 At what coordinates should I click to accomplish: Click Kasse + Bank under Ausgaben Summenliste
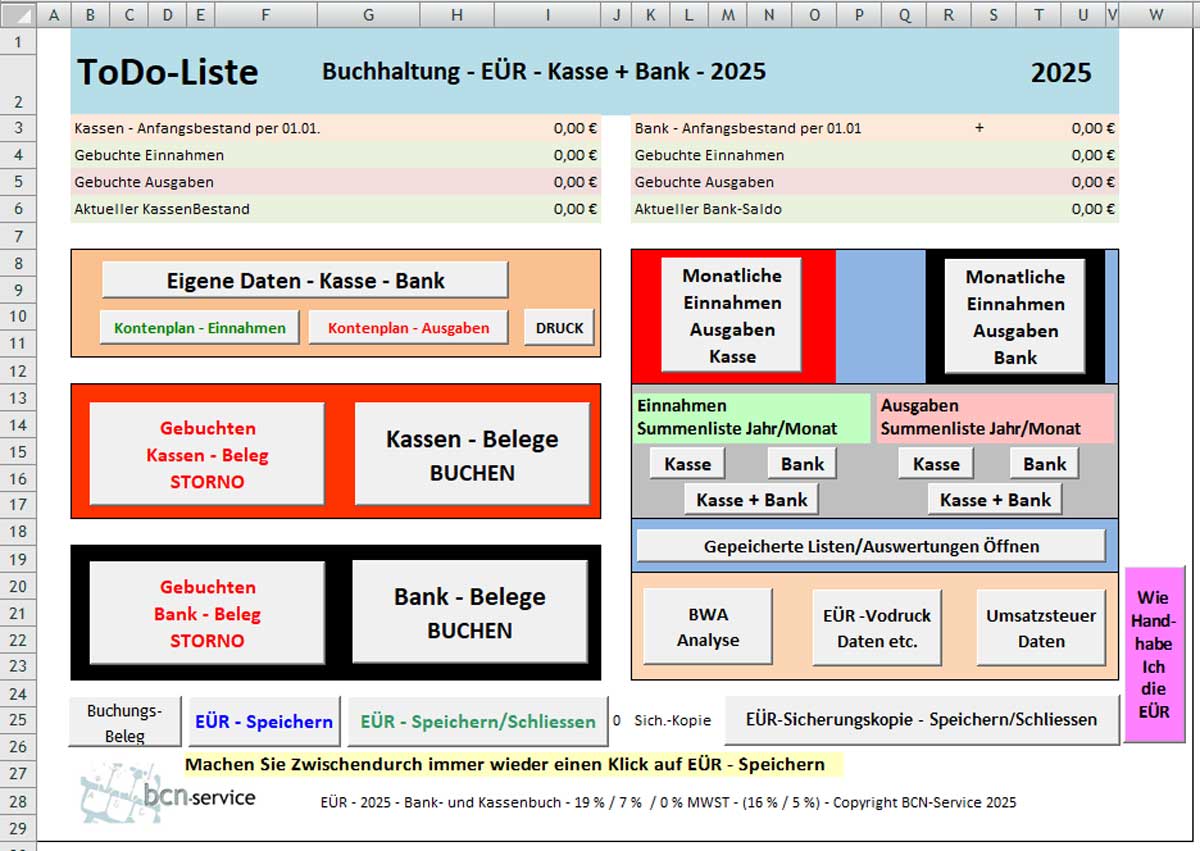(995, 499)
